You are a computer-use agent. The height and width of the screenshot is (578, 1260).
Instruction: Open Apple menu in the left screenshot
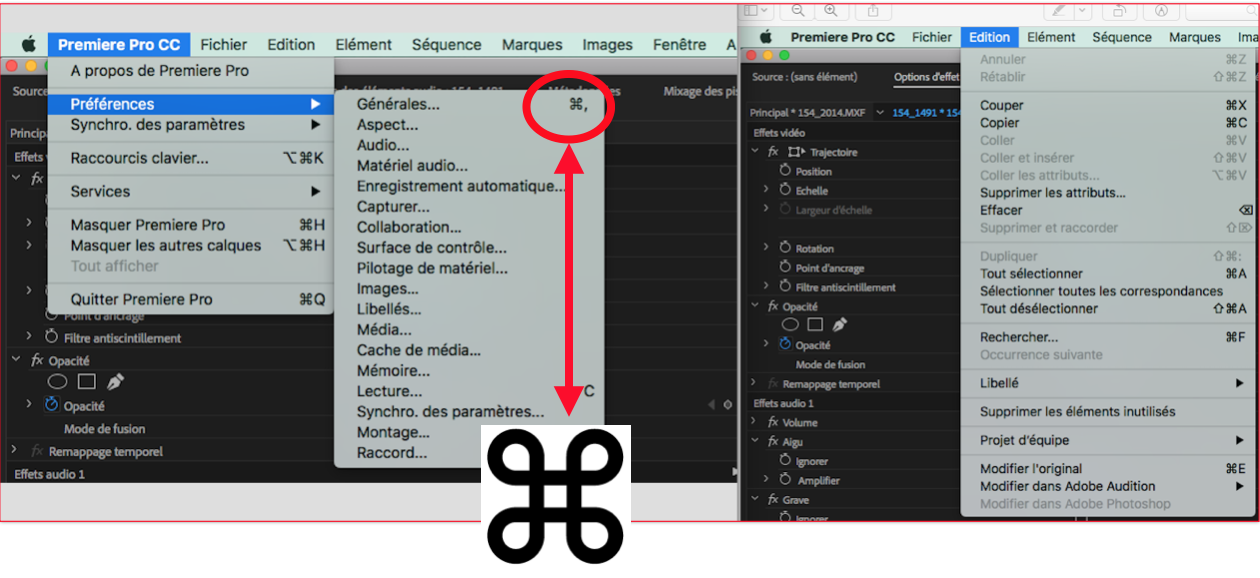point(29,44)
